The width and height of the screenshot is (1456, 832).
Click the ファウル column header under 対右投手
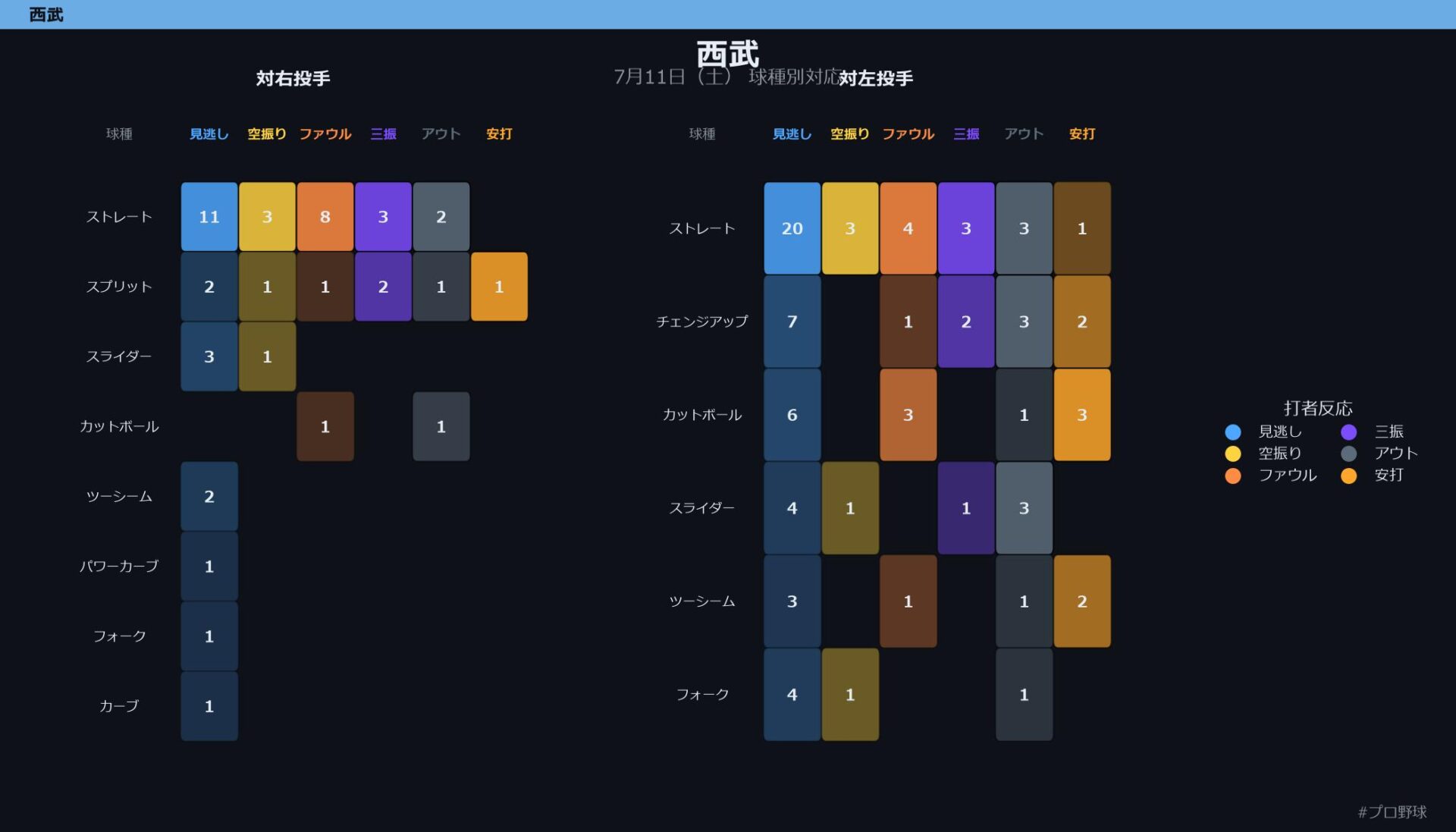[325, 134]
